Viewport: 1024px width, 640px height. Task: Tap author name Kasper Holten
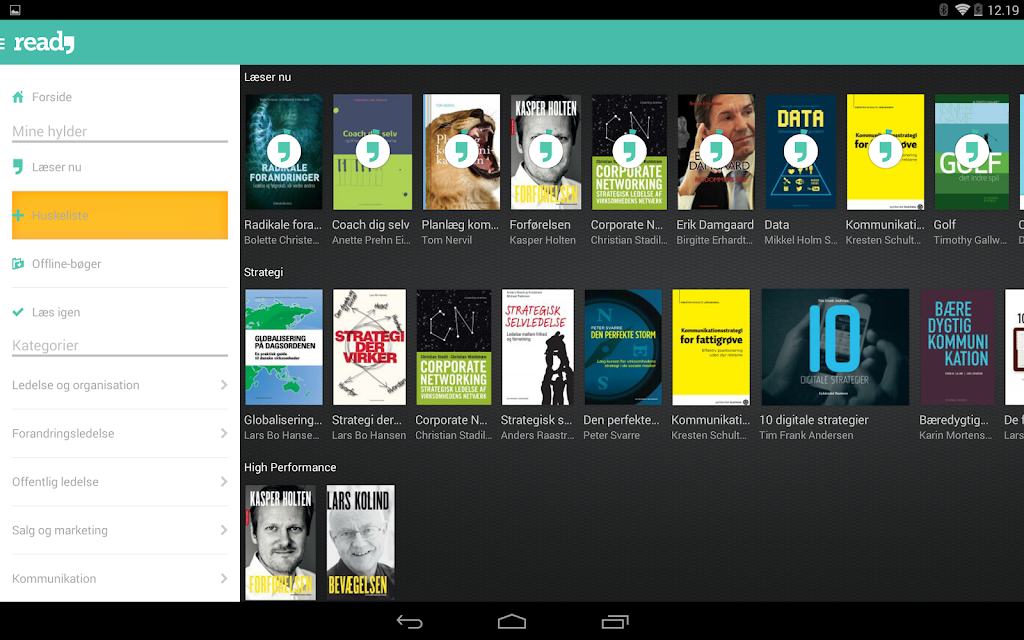543,240
